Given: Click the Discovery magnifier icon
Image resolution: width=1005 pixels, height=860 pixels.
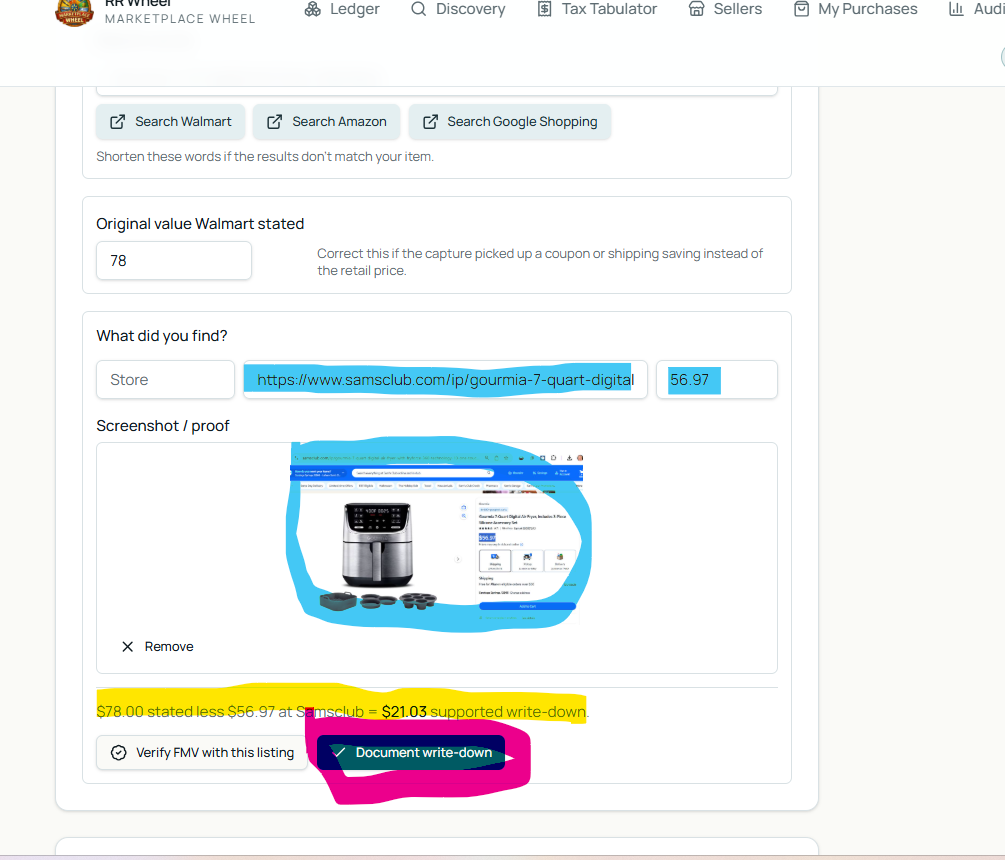Looking at the screenshot, I should [419, 9].
